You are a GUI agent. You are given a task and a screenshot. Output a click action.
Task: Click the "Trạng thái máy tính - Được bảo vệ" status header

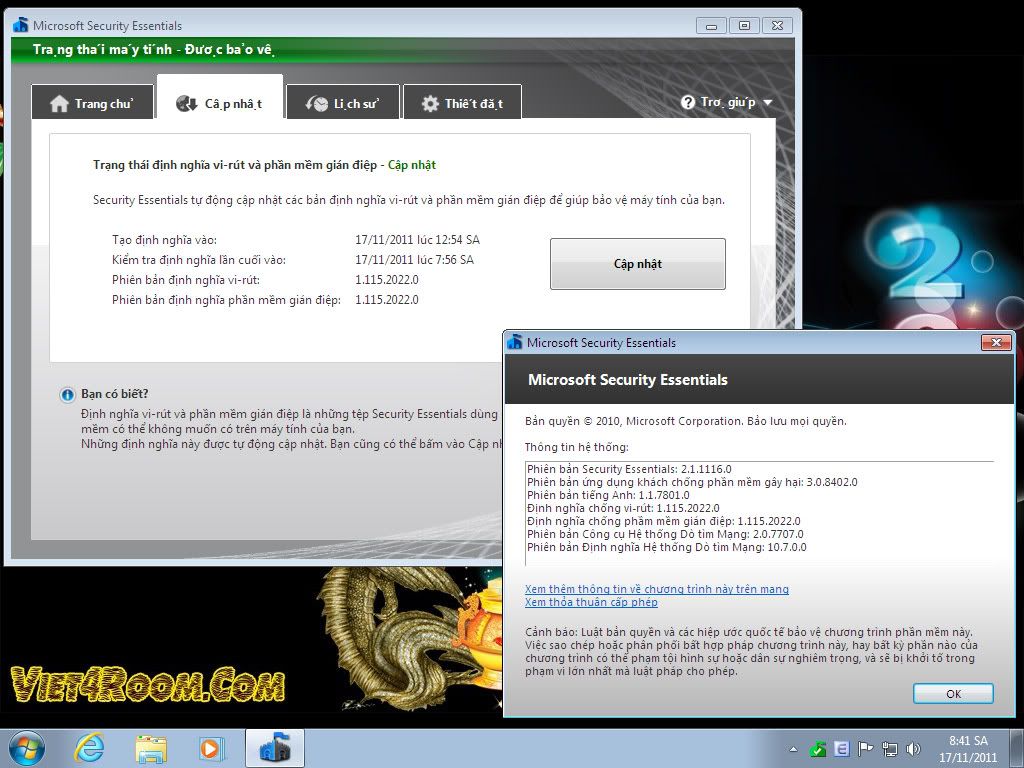(x=153, y=50)
